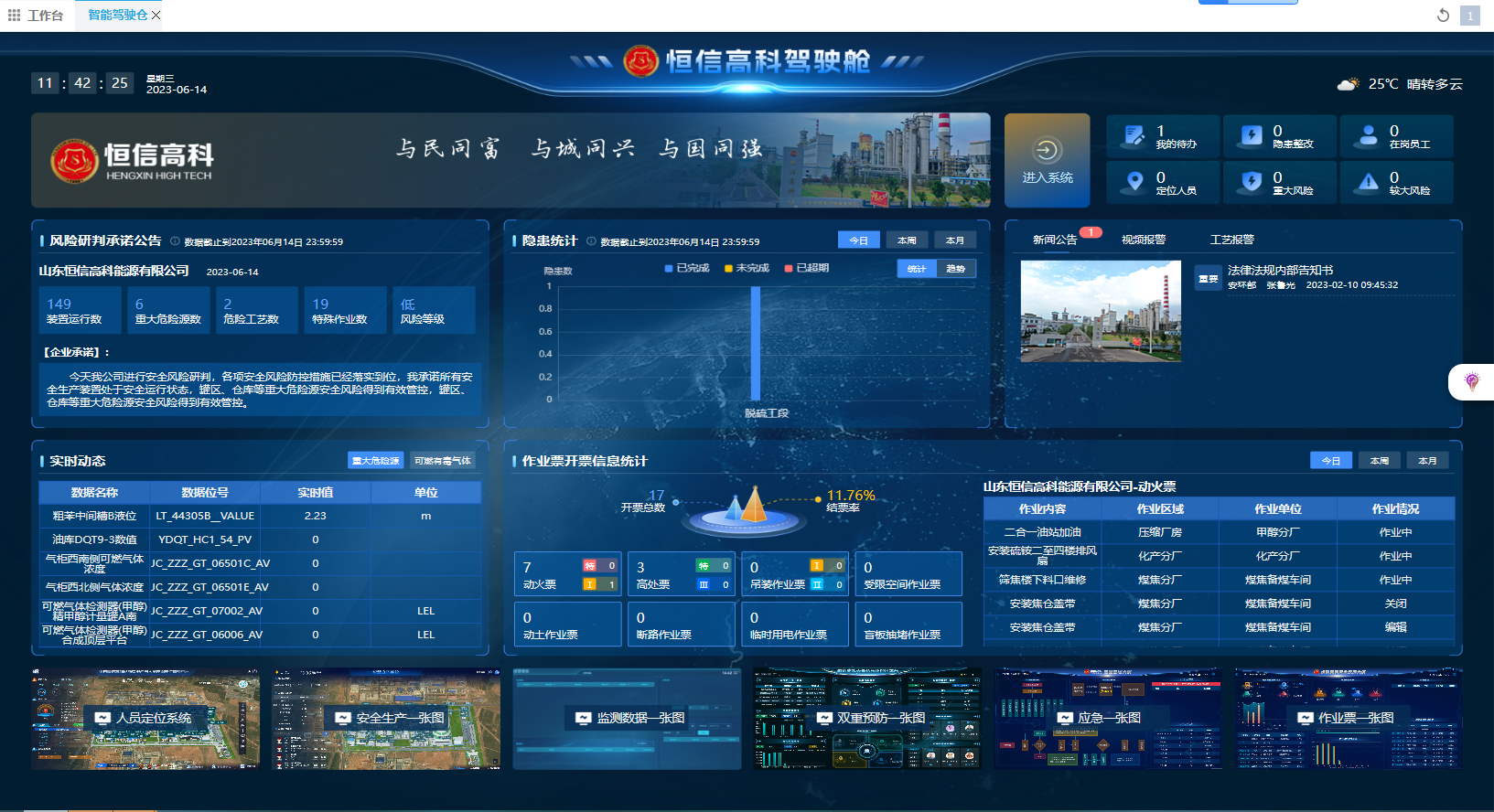Open the 法律法规内部告知书 news link

pyautogui.click(x=1279, y=271)
